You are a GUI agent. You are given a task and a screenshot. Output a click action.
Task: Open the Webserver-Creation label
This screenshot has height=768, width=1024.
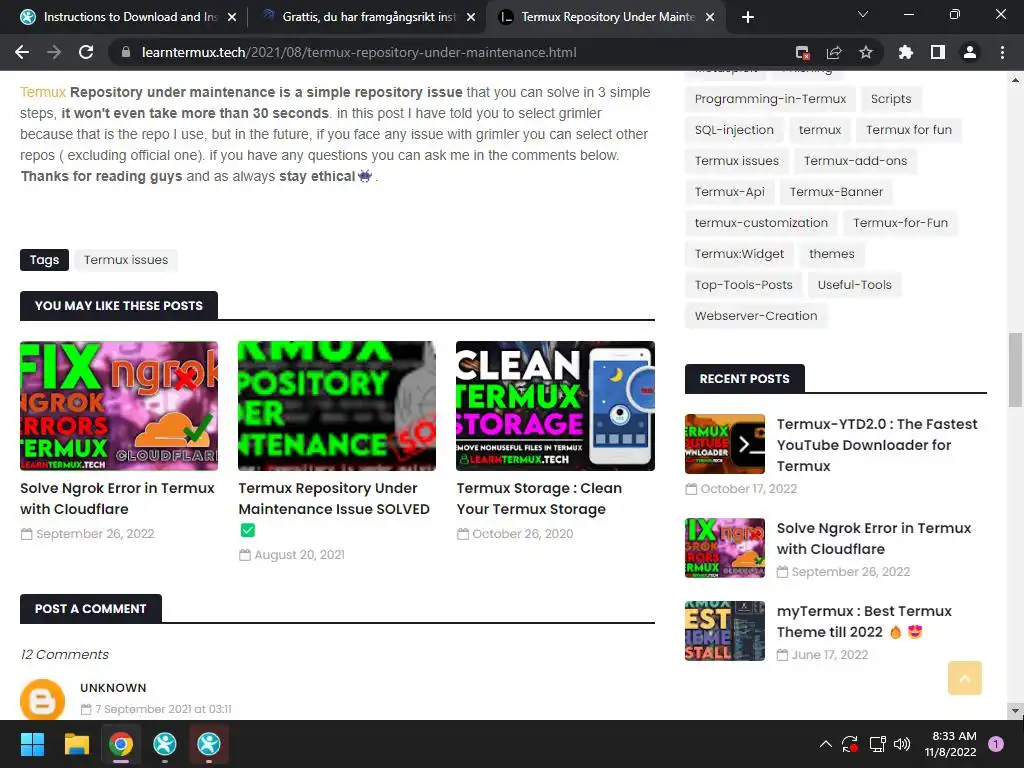pyautogui.click(x=756, y=316)
